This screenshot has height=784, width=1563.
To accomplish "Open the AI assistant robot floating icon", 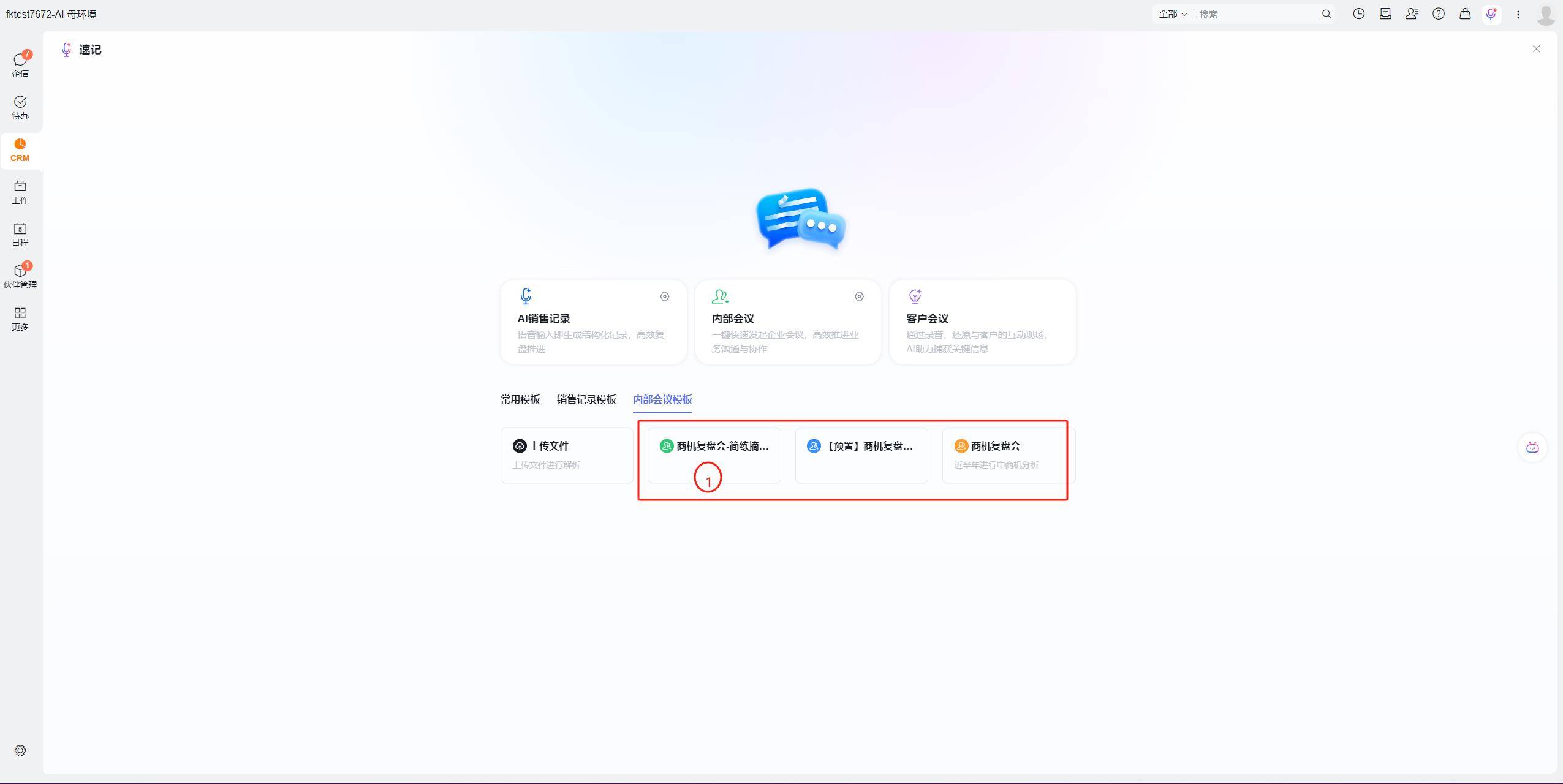I will (x=1532, y=447).
